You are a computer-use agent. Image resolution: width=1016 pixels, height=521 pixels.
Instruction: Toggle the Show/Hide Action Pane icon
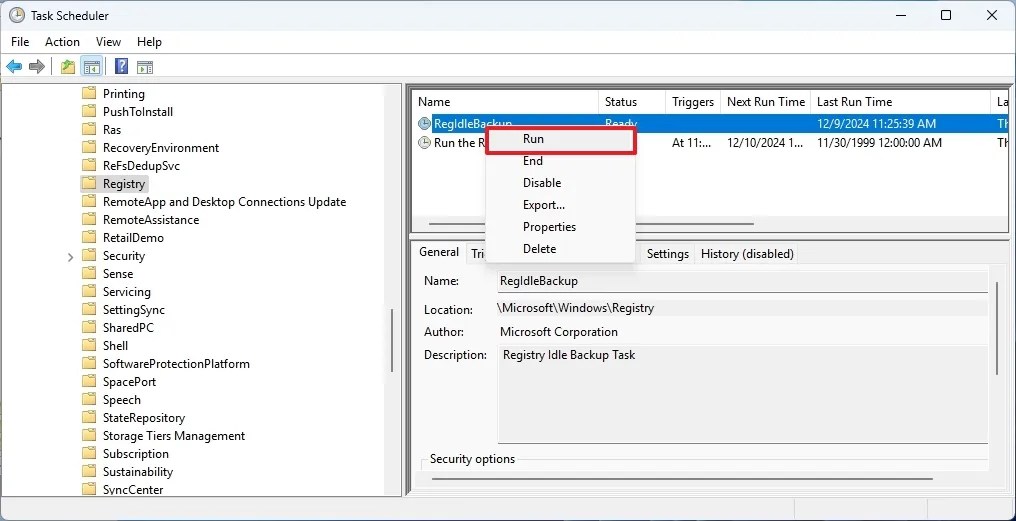tap(145, 66)
